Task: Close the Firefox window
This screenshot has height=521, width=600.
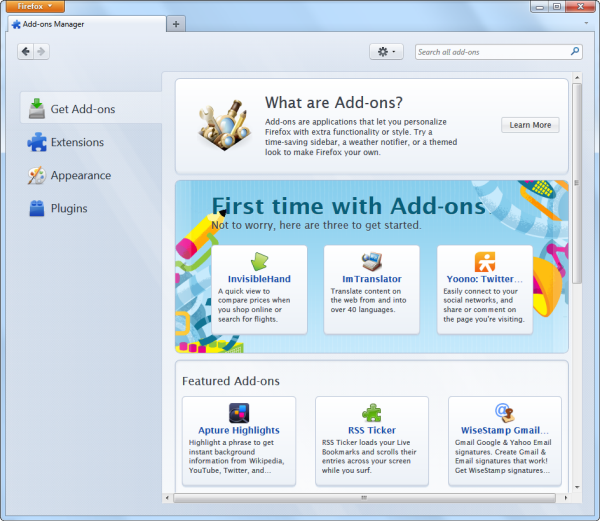Action: point(580,7)
